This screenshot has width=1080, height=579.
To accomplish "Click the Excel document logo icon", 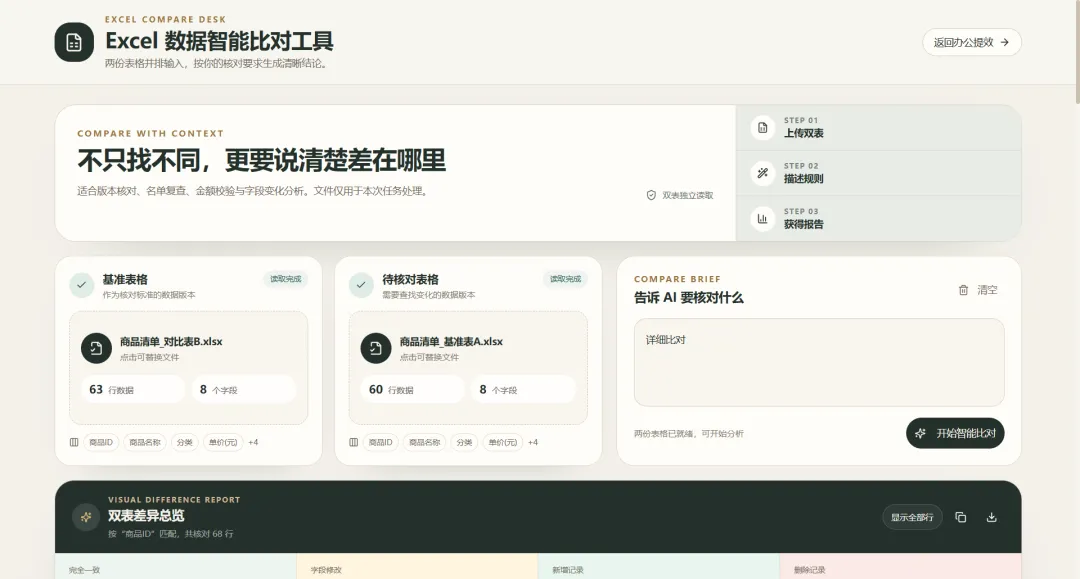I will (x=74, y=42).
